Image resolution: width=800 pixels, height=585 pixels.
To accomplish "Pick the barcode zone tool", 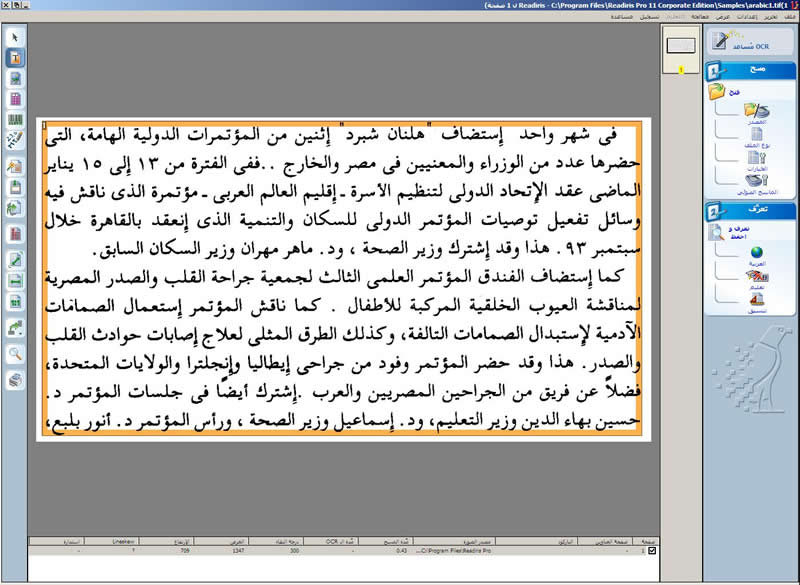I will 16,121.
